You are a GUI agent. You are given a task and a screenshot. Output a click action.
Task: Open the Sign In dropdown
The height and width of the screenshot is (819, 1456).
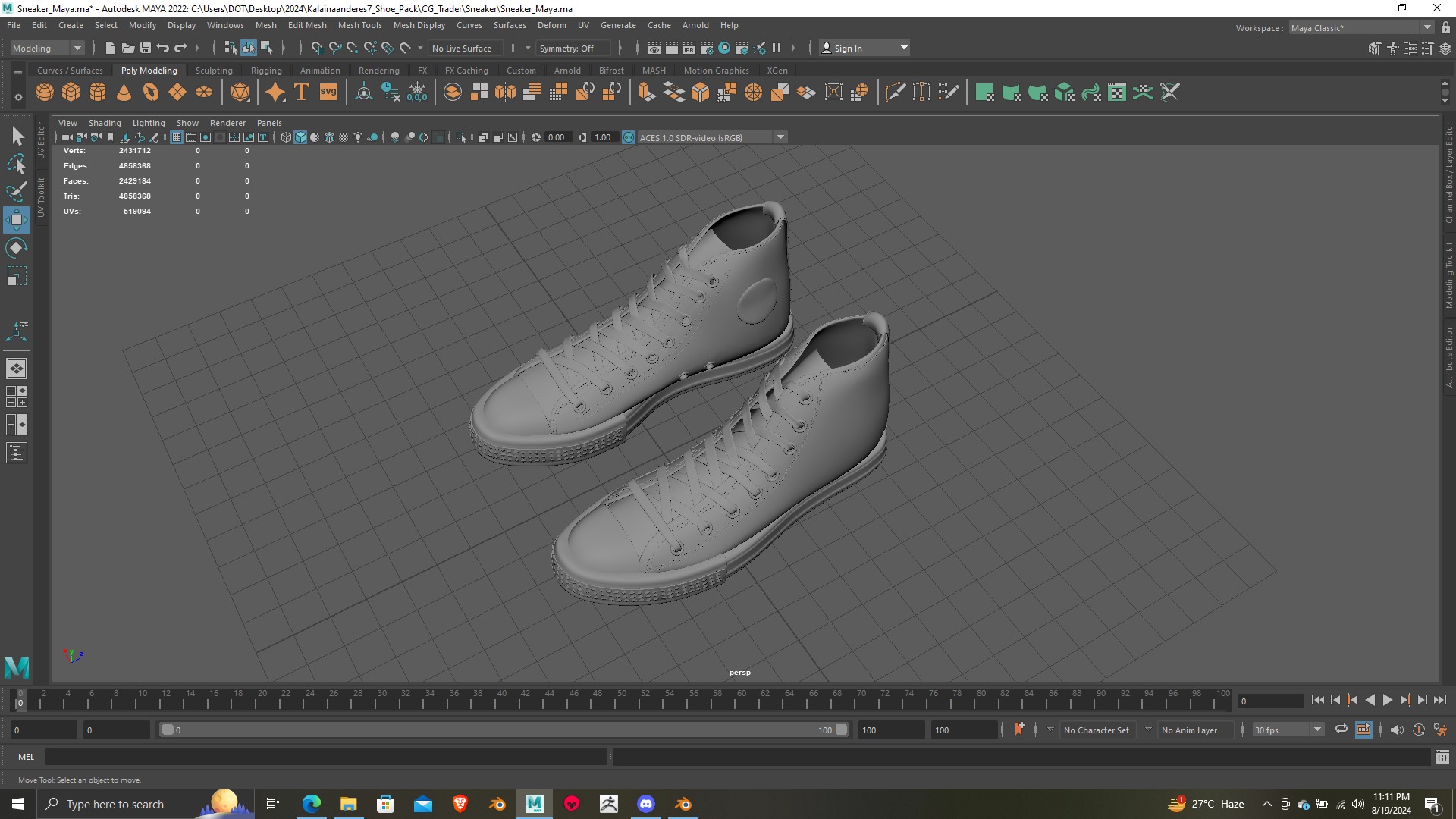(x=864, y=48)
